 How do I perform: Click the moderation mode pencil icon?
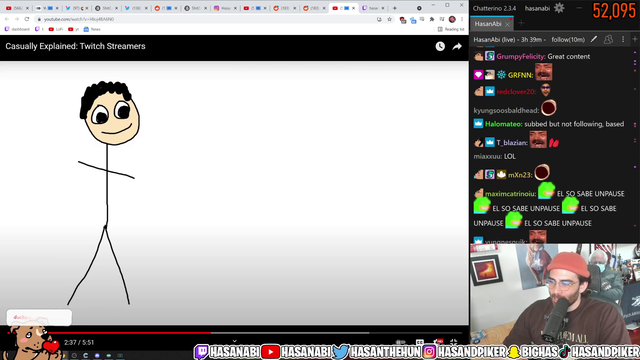(594, 39)
